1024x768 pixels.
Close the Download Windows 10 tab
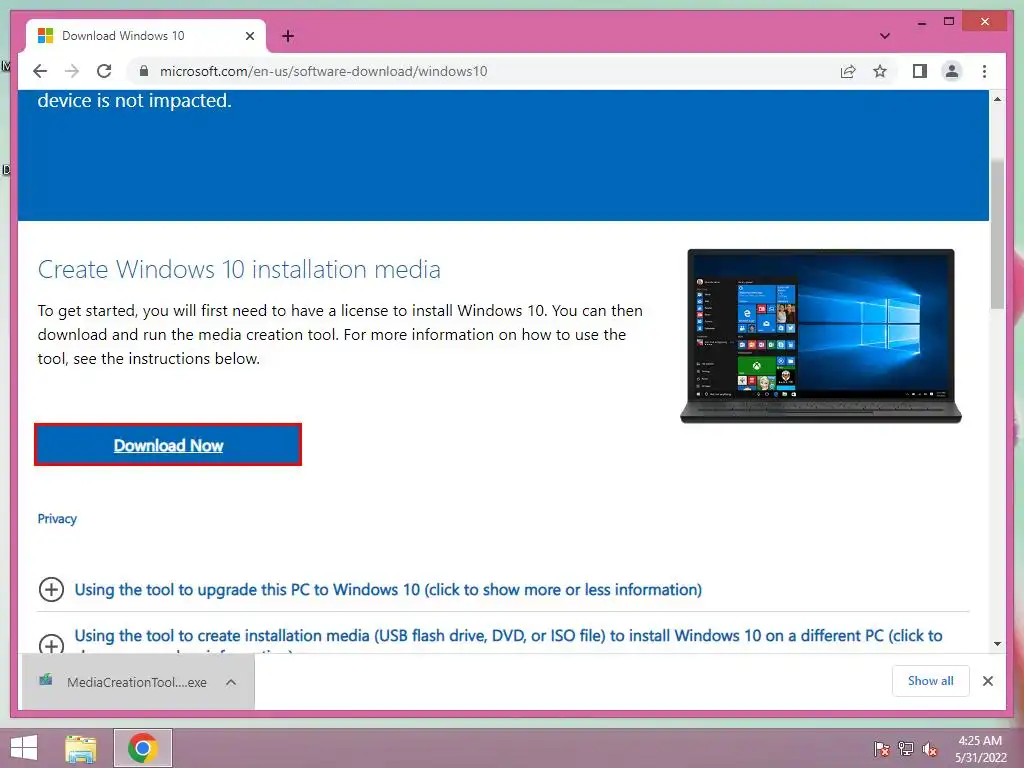click(249, 36)
